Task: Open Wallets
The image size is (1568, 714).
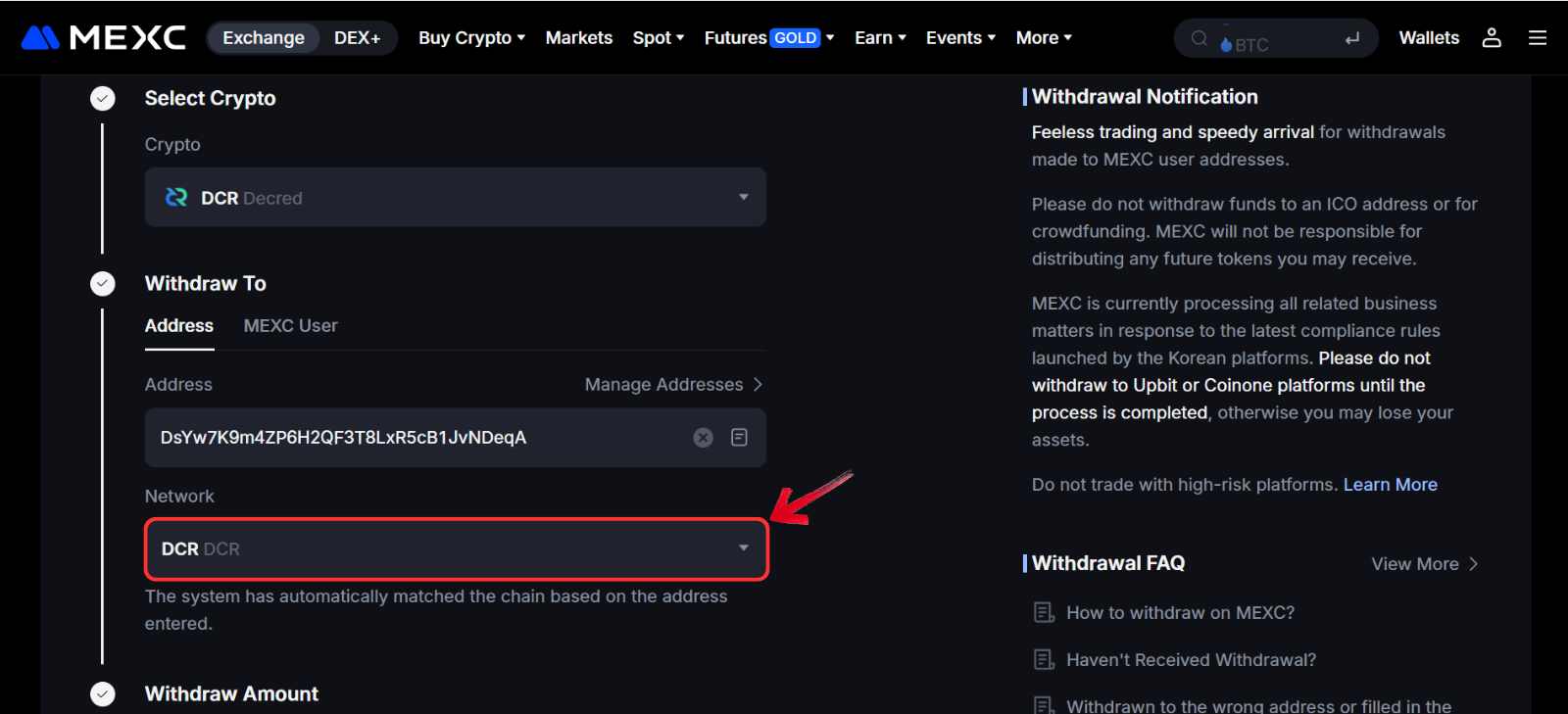Action: point(1429,37)
